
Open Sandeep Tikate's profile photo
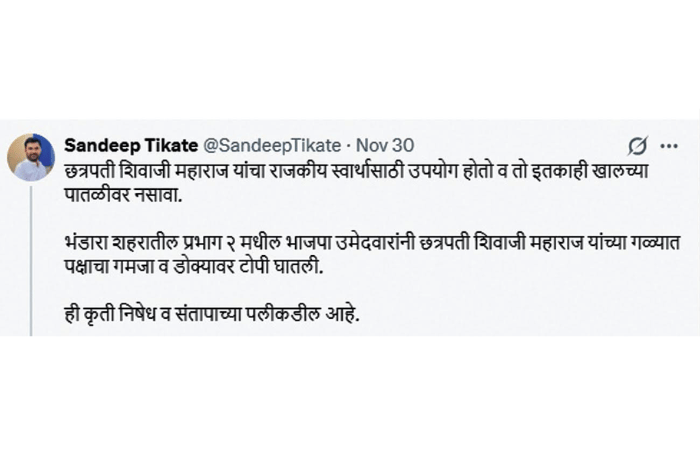31,156
